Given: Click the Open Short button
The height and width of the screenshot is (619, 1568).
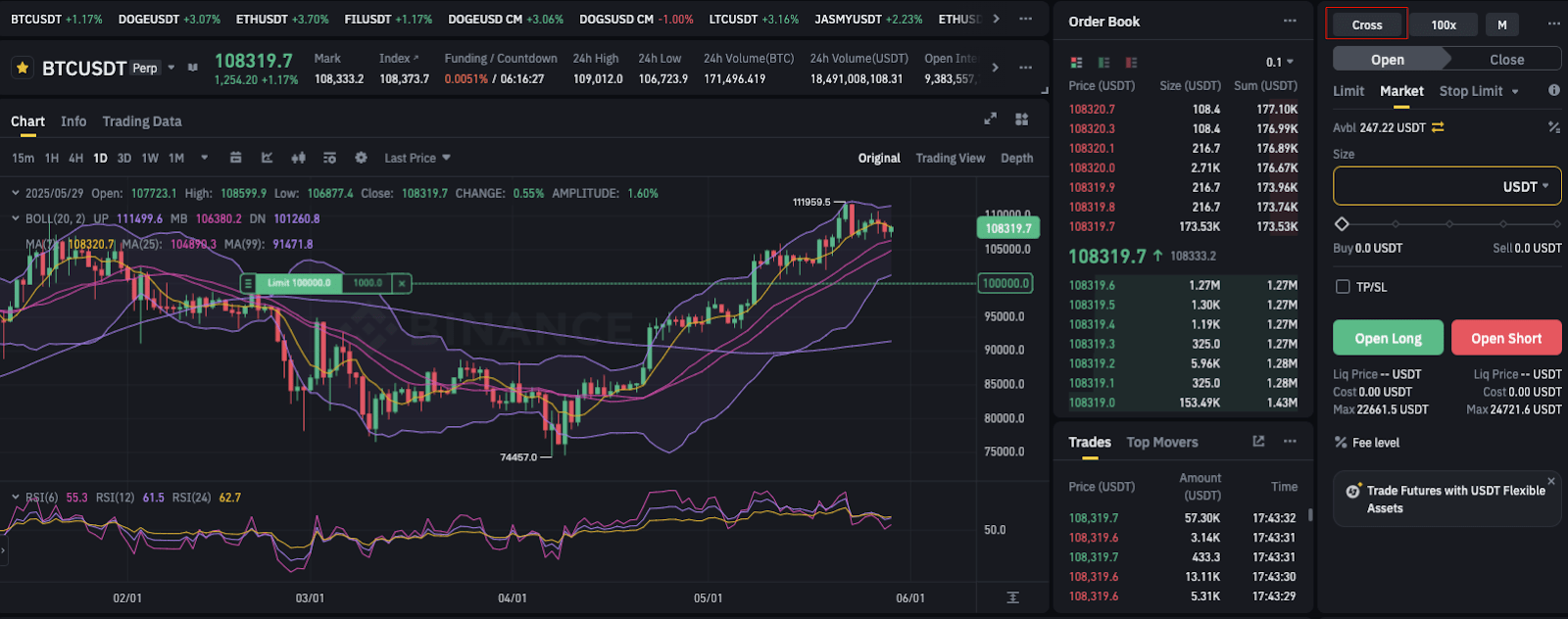Looking at the screenshot, I should point(1506,338).
